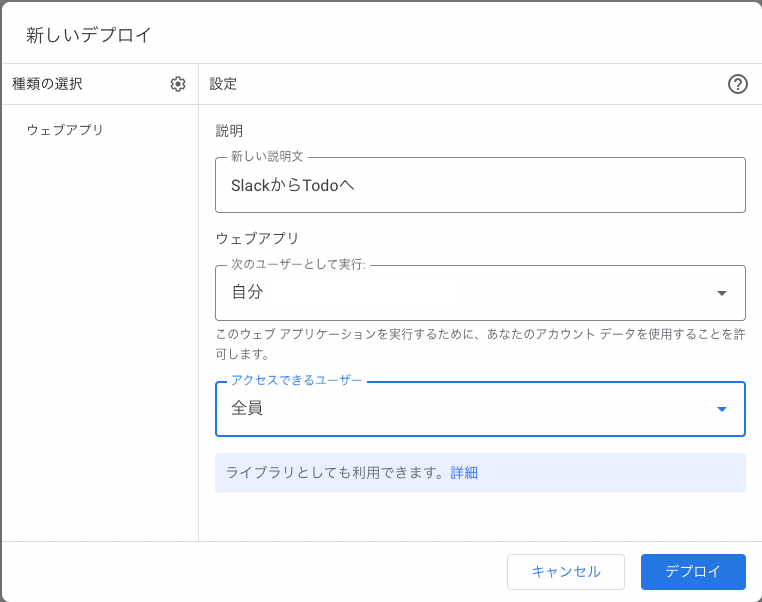Click the blue arrow on the 全員 dropdown

click(x=722, y=409)
